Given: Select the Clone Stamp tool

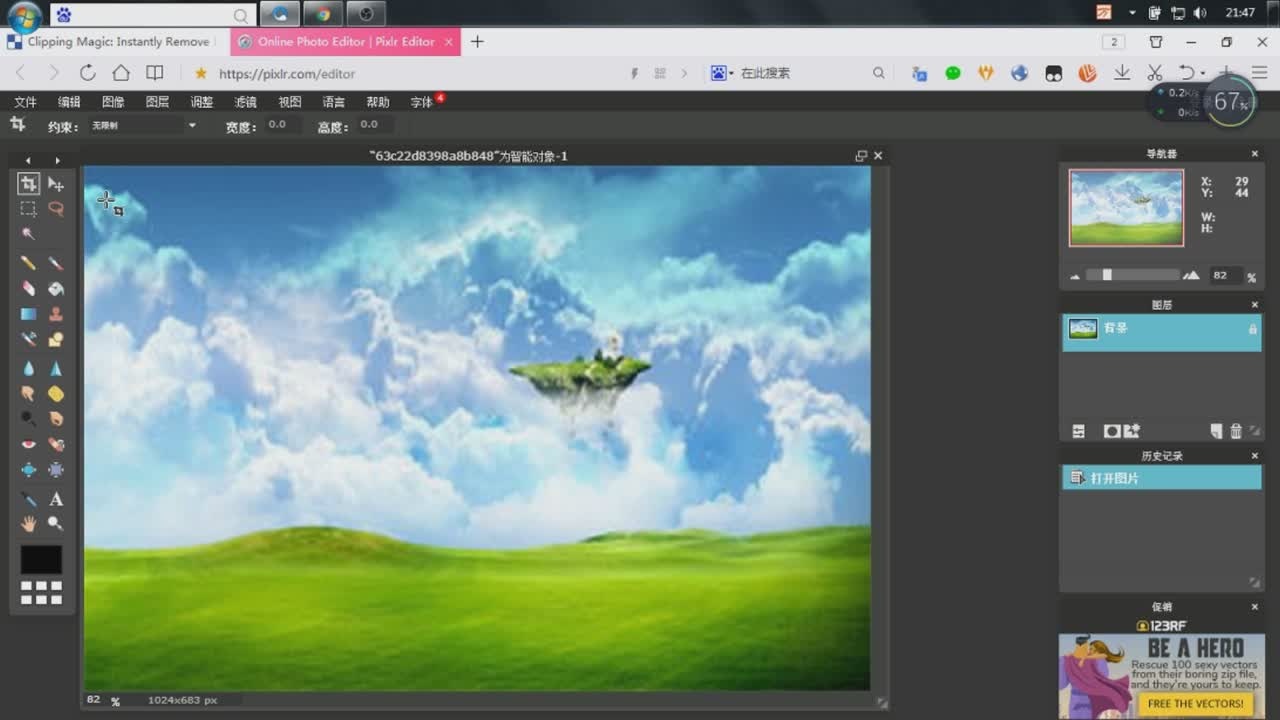Looking at the screenshot, I should (x=56, y=314).
